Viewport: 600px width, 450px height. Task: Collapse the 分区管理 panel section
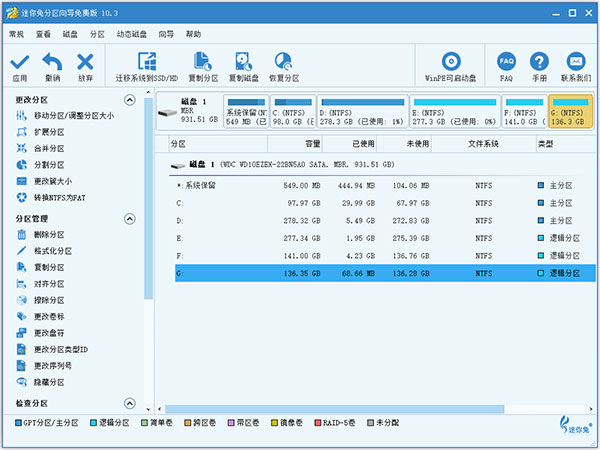pyautogui.click(x=129, y=218)
